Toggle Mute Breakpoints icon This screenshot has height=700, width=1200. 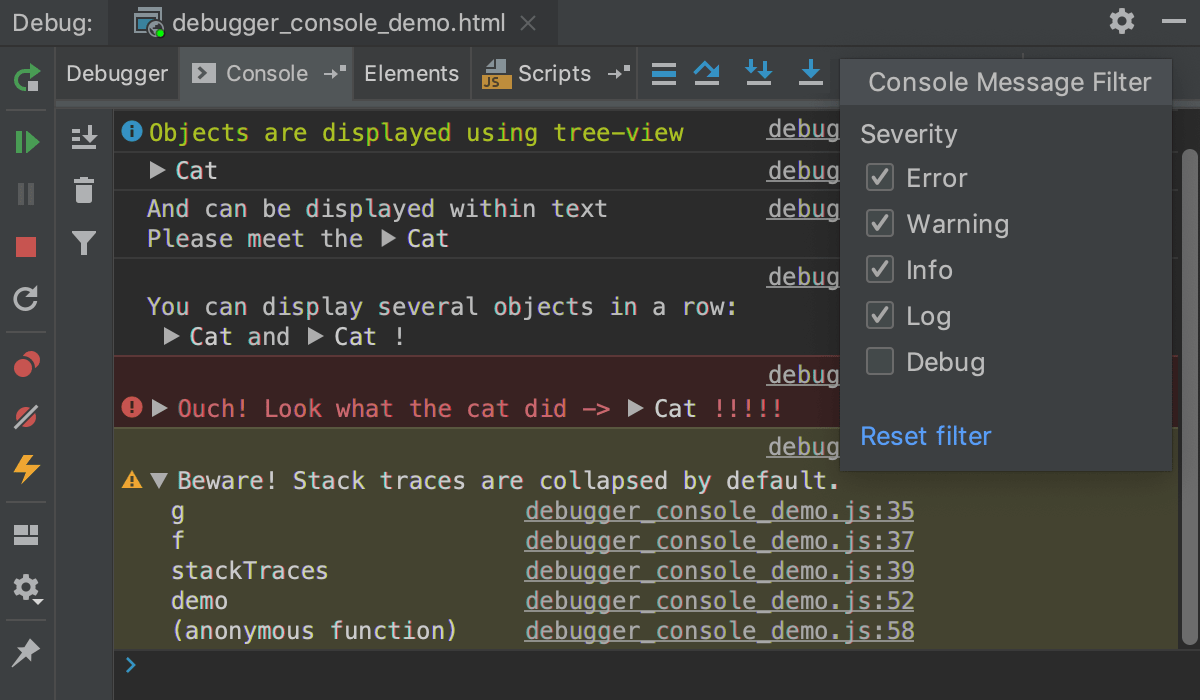pyautogui.click(x=27, y=417)
